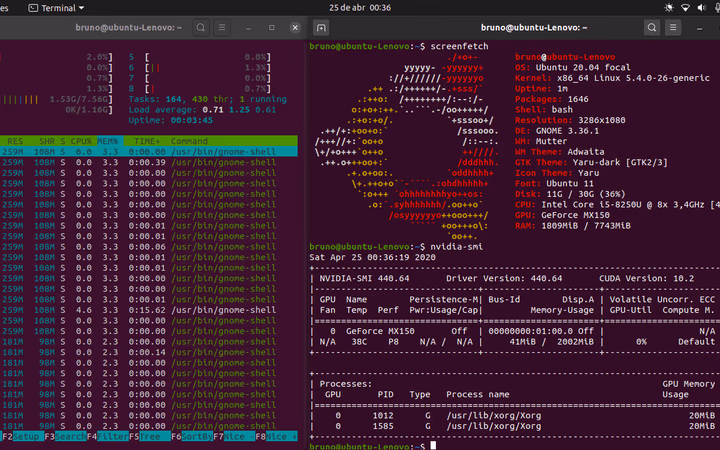This screenshot has width=720, height=450.
Task: Click GTK Theme: Yaru-dark line
Action: tap(591, 162)
